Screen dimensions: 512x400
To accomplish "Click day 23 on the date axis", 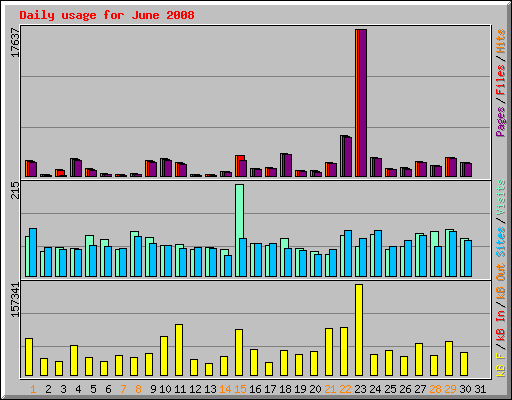I will [360, 389].
